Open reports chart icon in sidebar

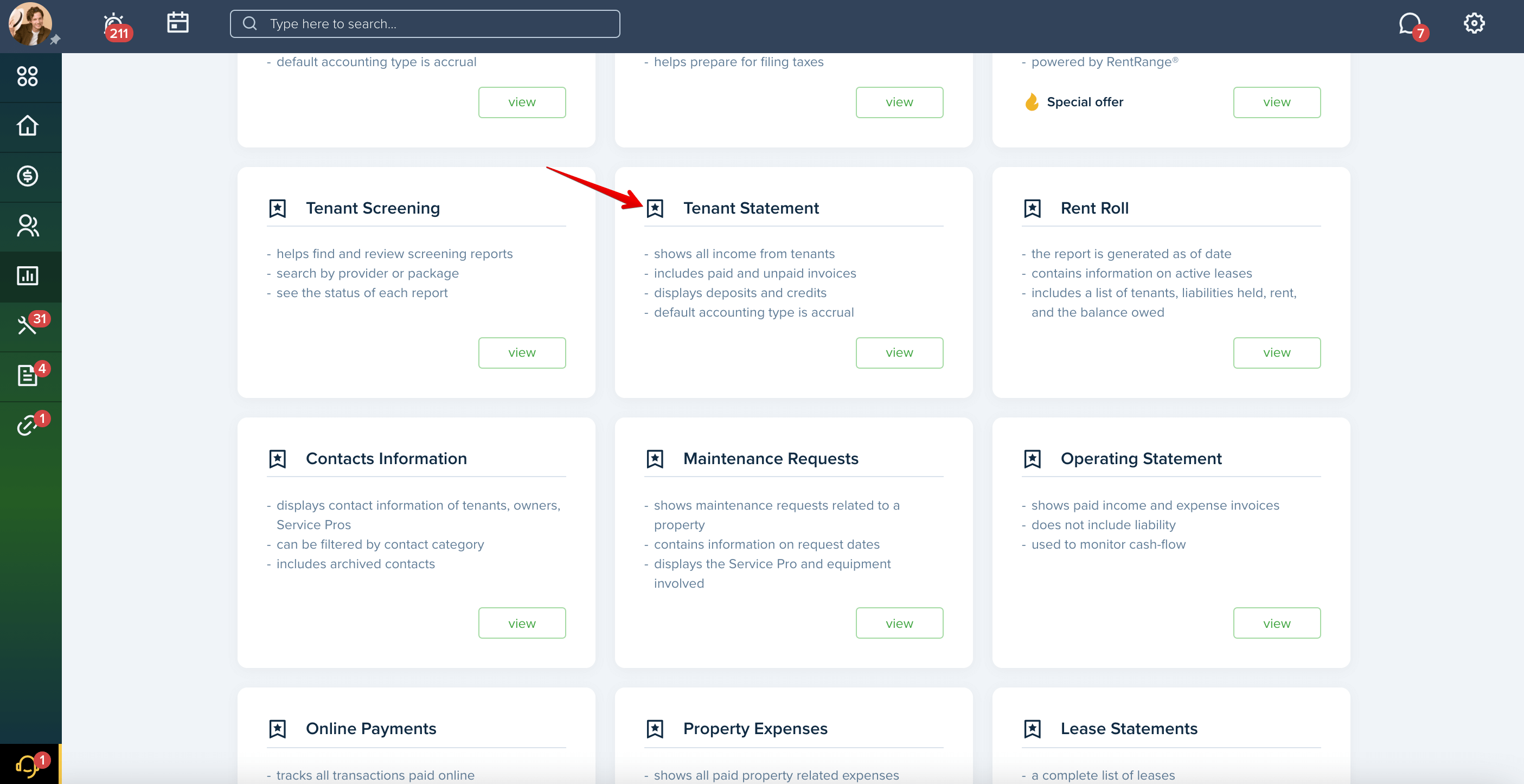[28, 275]
